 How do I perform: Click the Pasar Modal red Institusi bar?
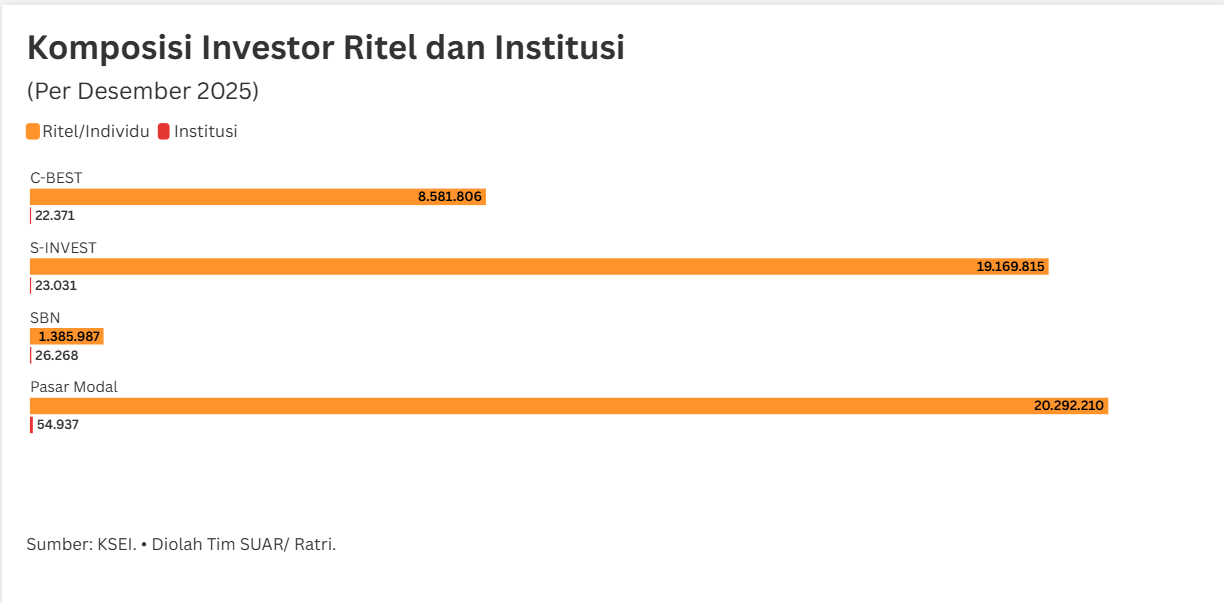(31, 424)
